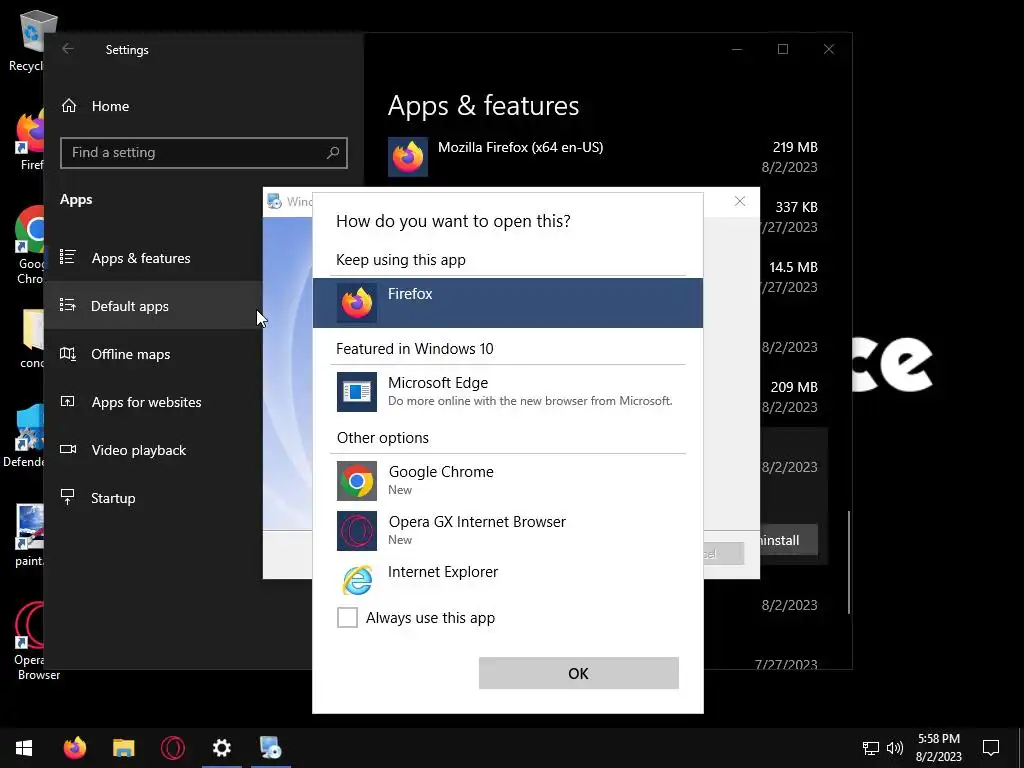Select the Microsoft Edge icon option
Screen dimensions: 1024x768
pyautogui.click(x=357, y=392)
